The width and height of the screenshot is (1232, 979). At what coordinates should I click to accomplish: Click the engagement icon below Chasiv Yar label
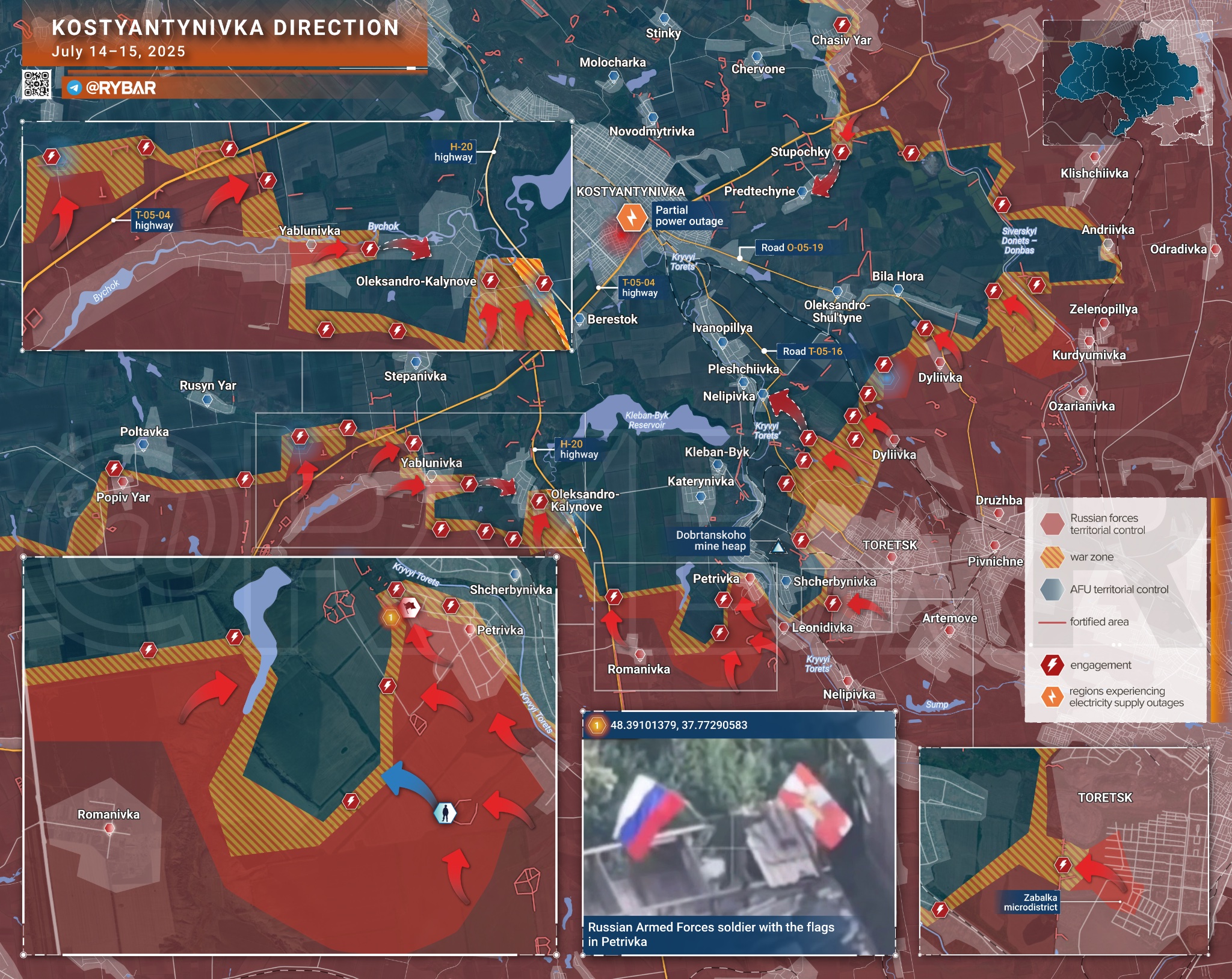(842, 25)
